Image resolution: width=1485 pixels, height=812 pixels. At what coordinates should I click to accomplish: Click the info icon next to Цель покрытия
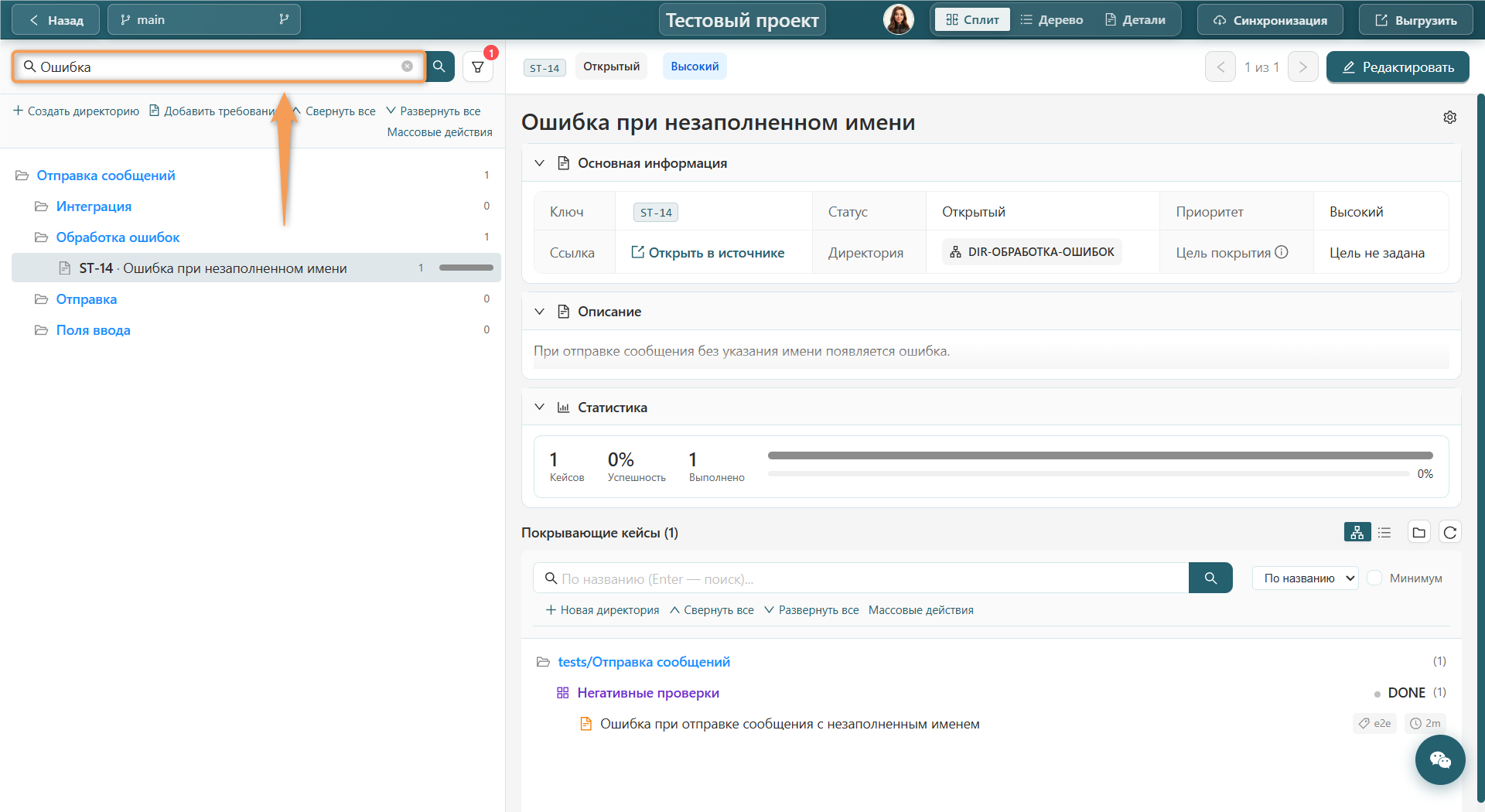click(1282, 252)
